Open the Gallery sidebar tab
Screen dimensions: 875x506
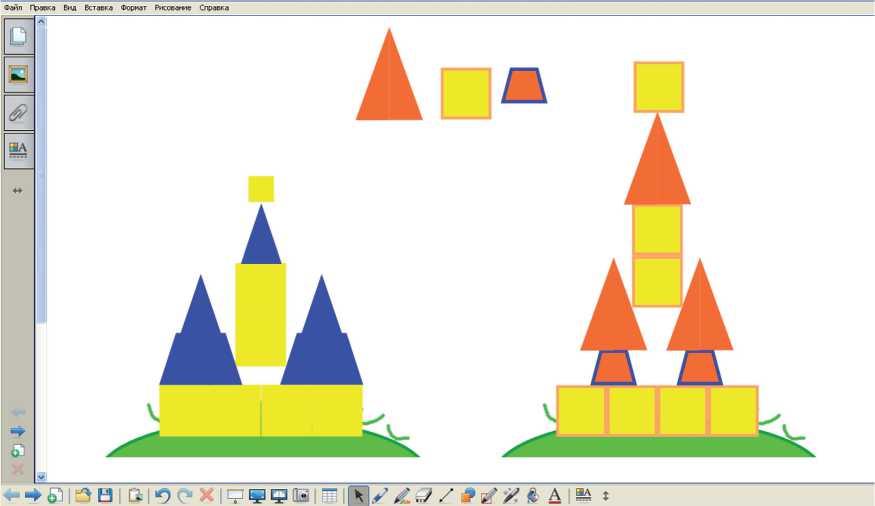[x=18, y=74]
